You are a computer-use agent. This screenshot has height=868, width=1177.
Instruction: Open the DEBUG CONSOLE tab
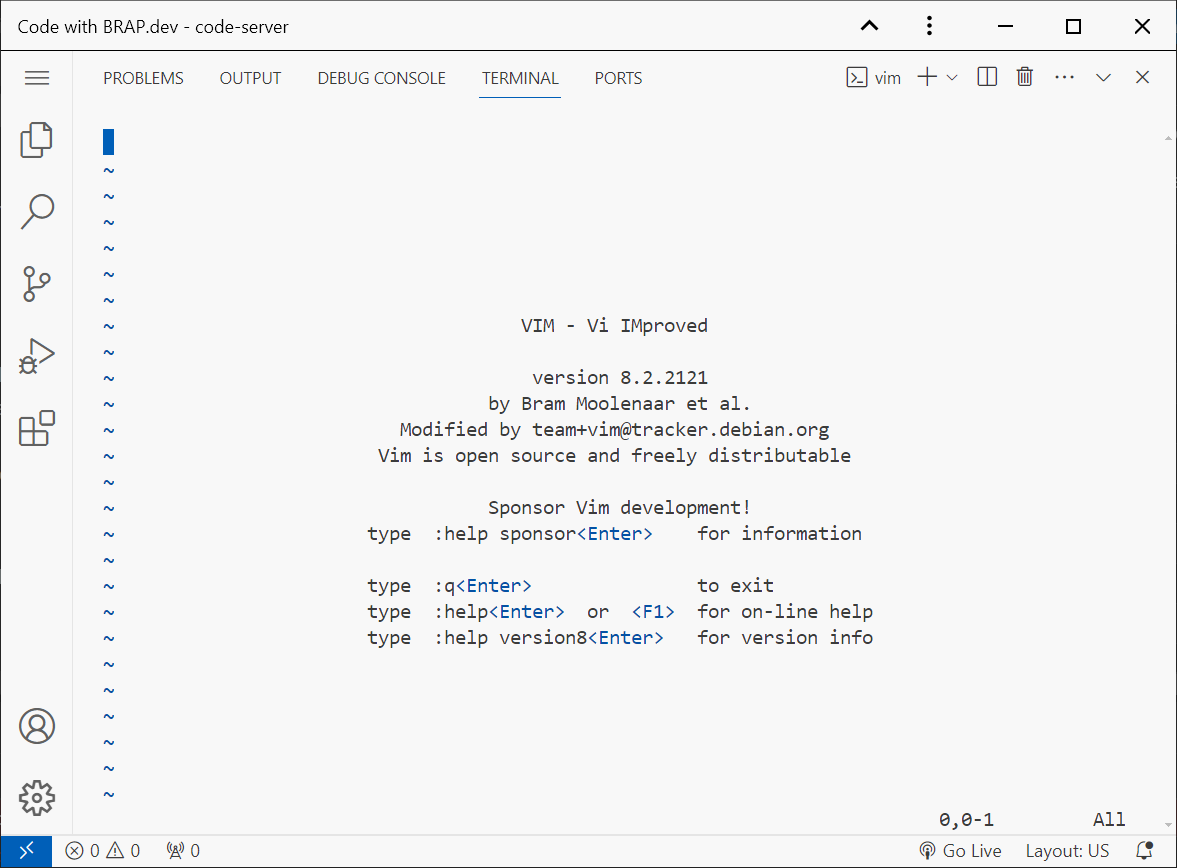point(381,77)
